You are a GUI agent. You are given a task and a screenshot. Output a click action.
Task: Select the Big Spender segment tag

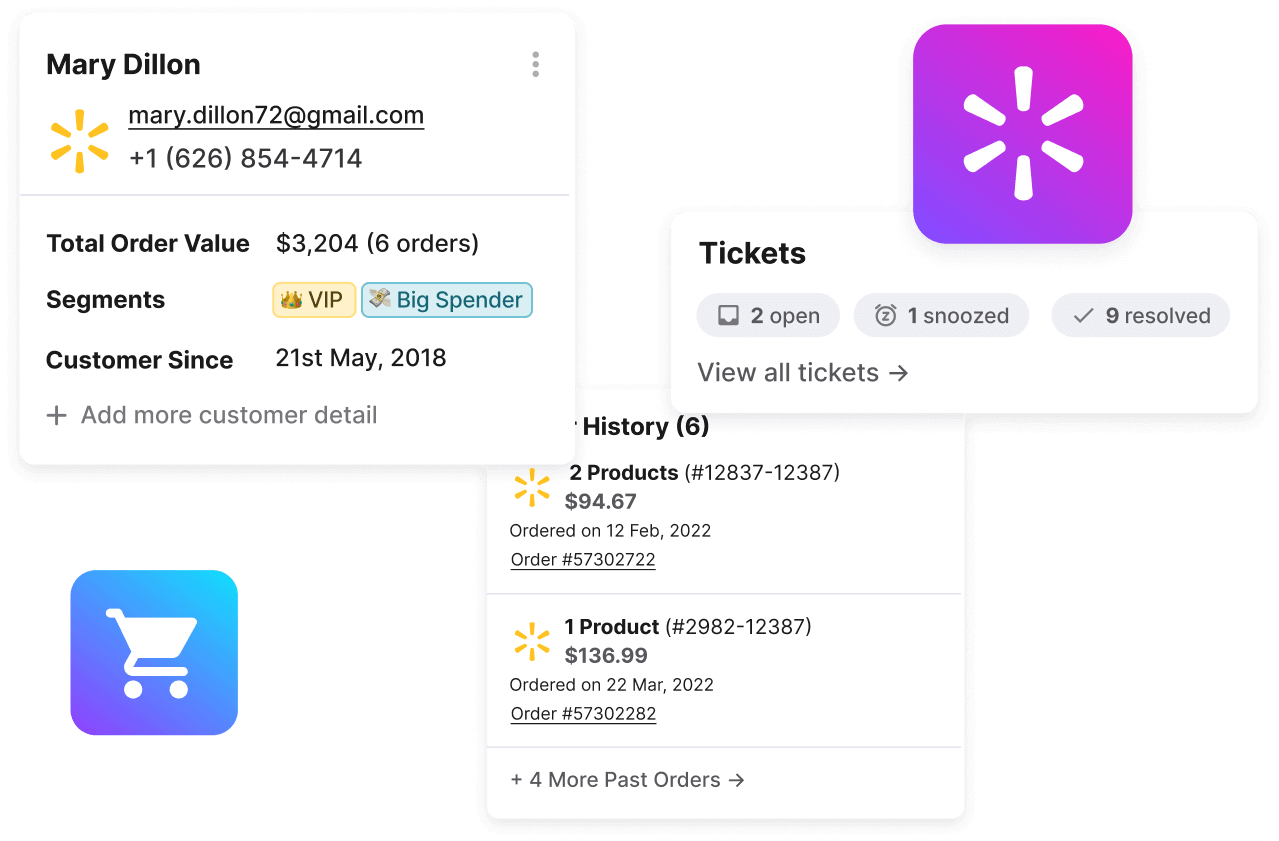pos(446,300)
